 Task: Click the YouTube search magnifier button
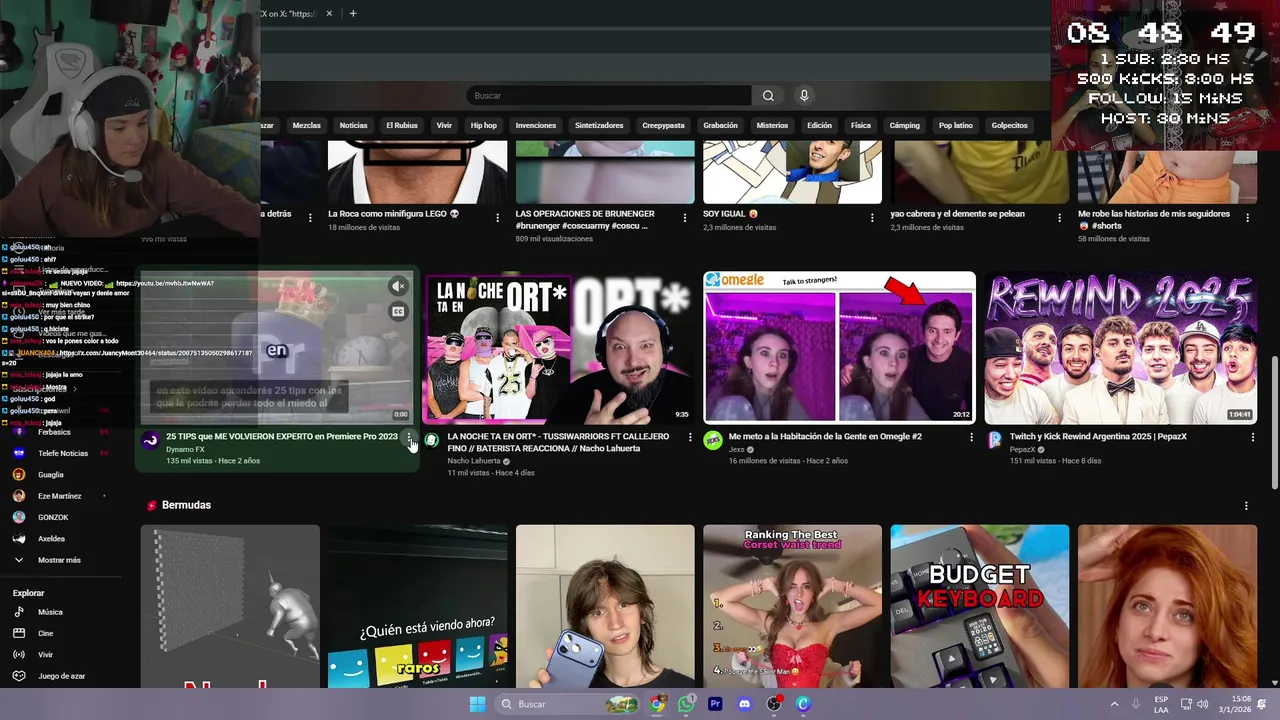point(768,96)
